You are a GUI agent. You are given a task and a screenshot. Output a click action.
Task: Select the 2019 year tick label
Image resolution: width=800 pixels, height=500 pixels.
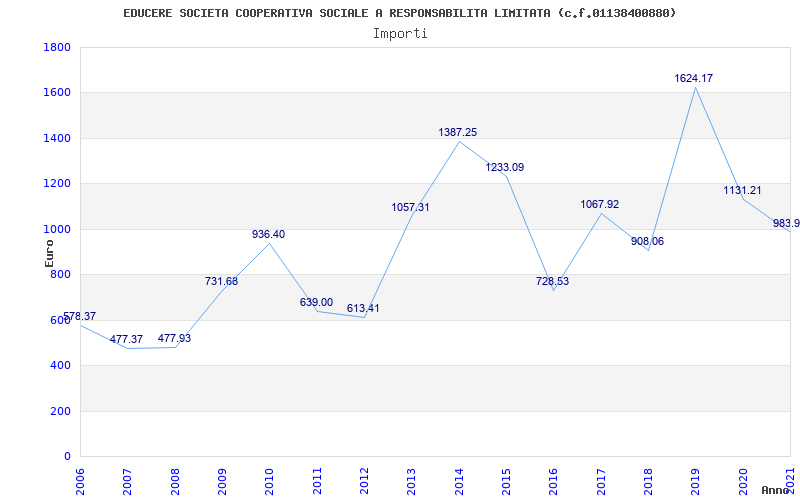point(695,482)
